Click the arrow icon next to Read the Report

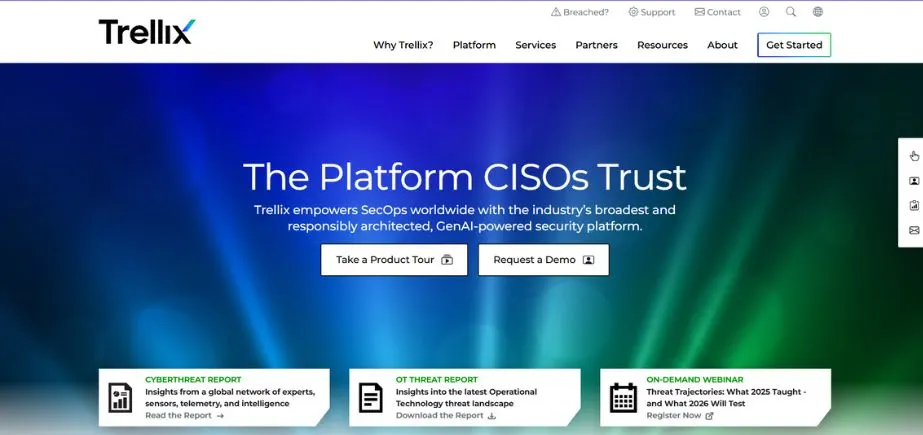tap(220, 416)
